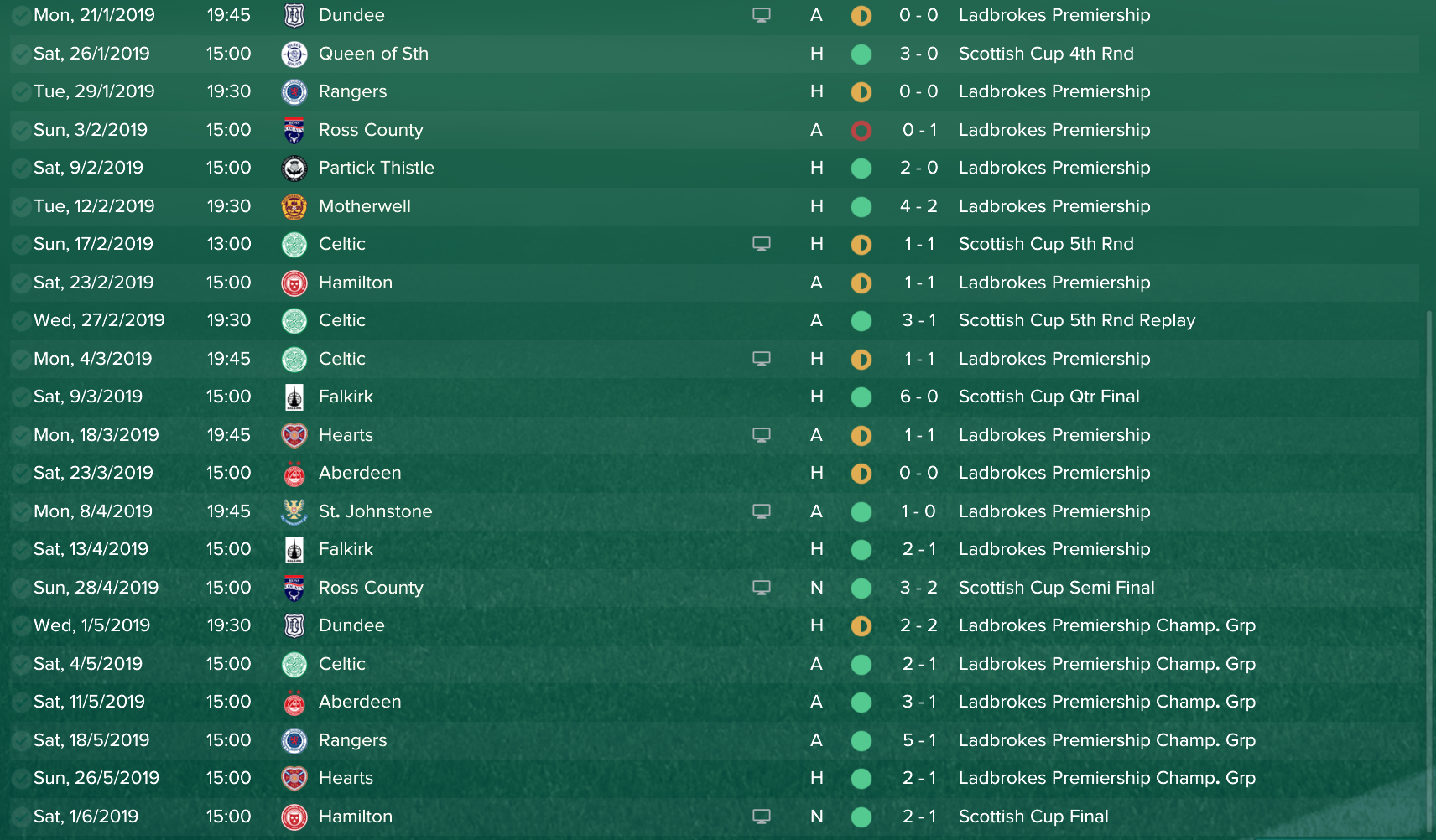Click TV icon on Scottish Cup Final row
Screen dimensions: 1436x840
click(x=762, y=817)
